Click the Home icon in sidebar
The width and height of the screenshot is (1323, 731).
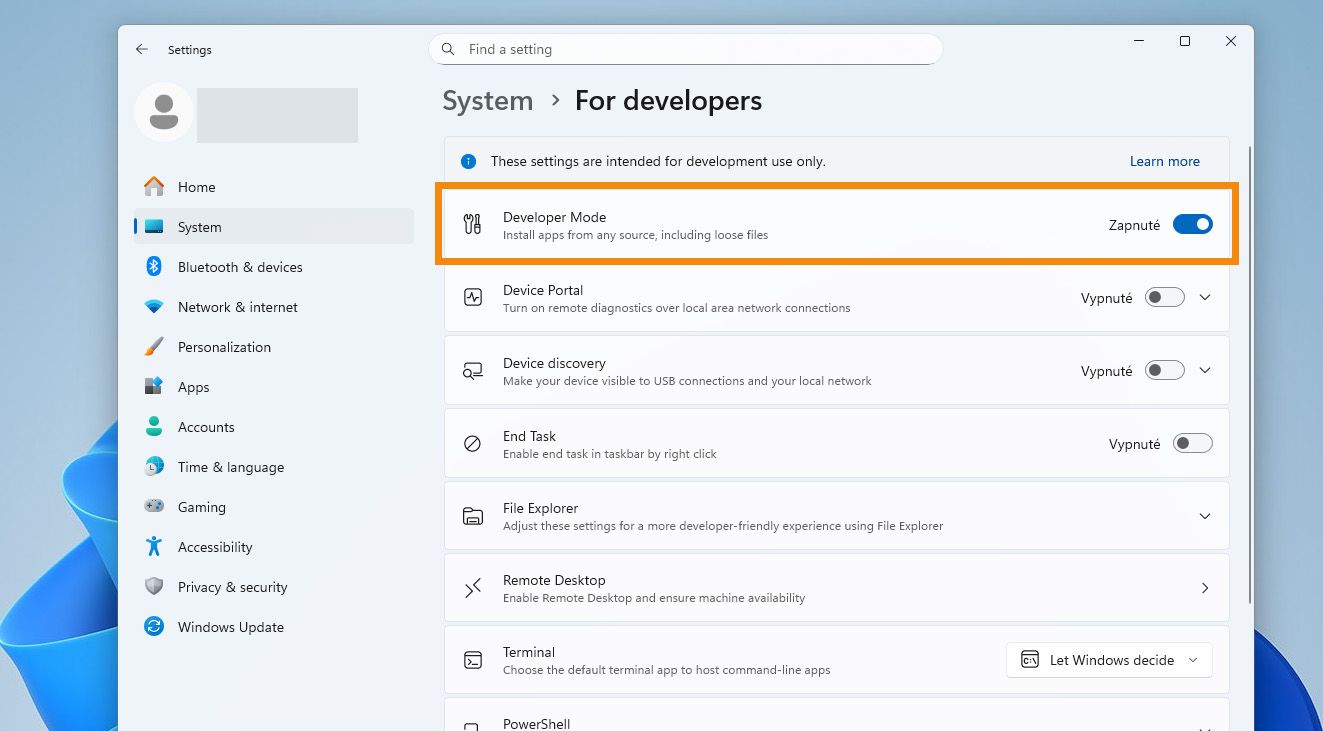(154, 187)
